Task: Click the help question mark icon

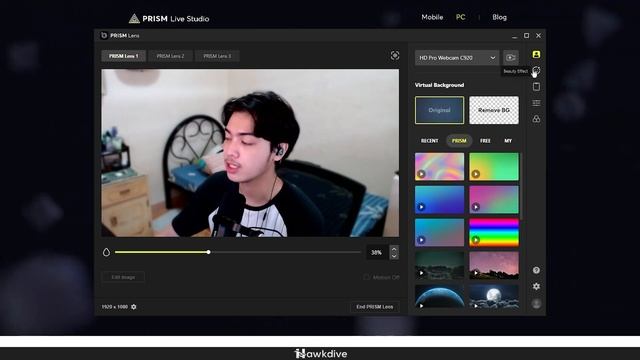Action: (536, 270)
